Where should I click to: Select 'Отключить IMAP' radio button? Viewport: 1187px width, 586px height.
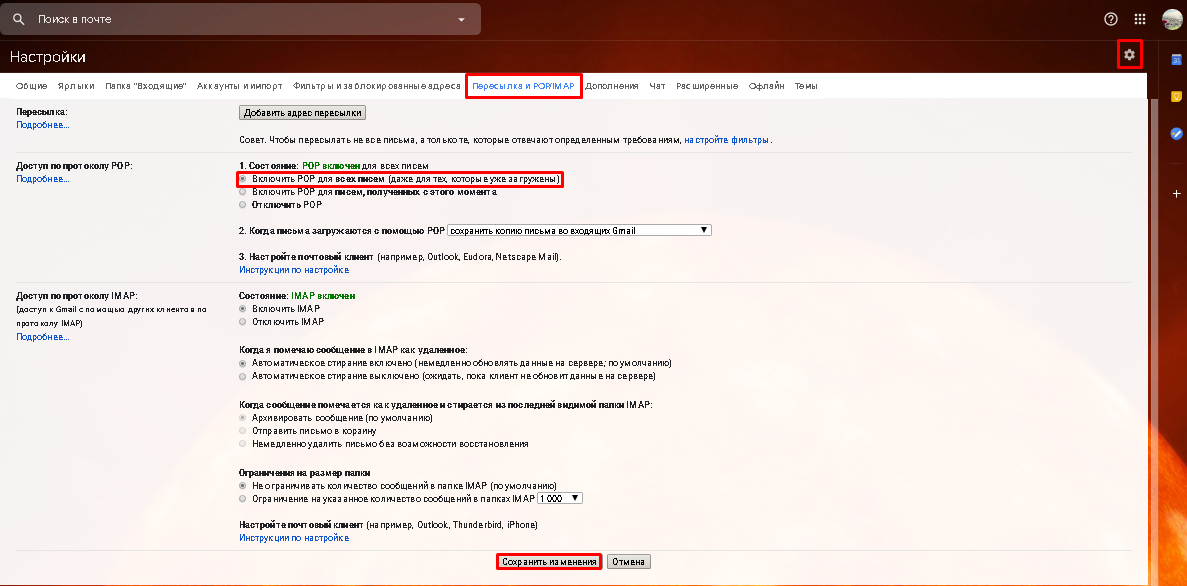point(242,322)
